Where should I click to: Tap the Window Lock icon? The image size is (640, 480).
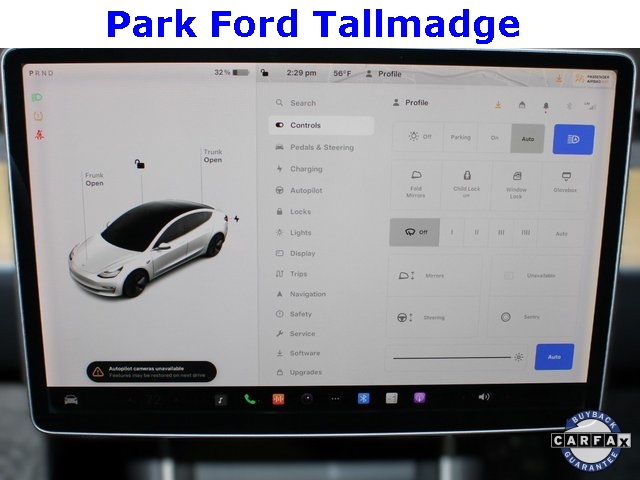[516, 184]
